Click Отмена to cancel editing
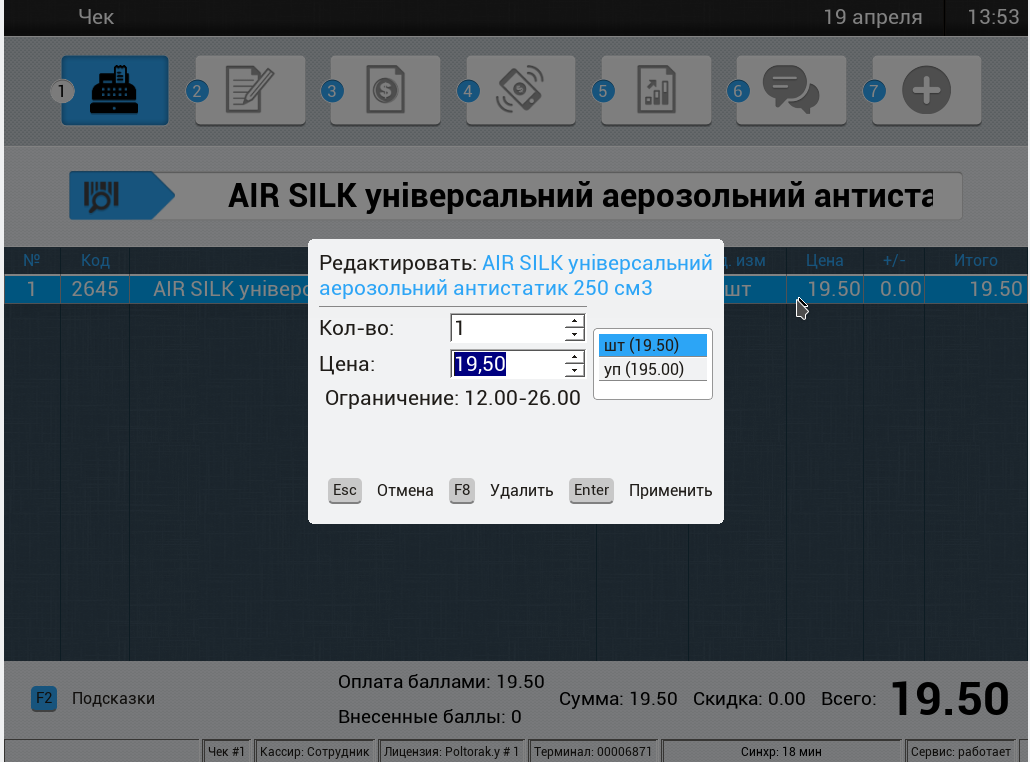 click(405, 491)
